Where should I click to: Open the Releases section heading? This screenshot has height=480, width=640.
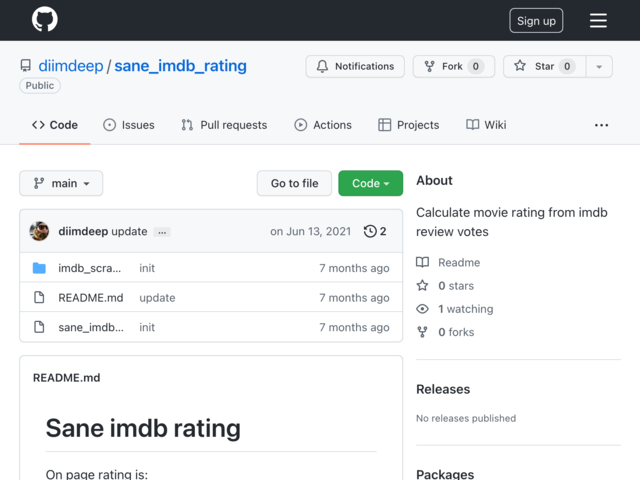(443, 389)
